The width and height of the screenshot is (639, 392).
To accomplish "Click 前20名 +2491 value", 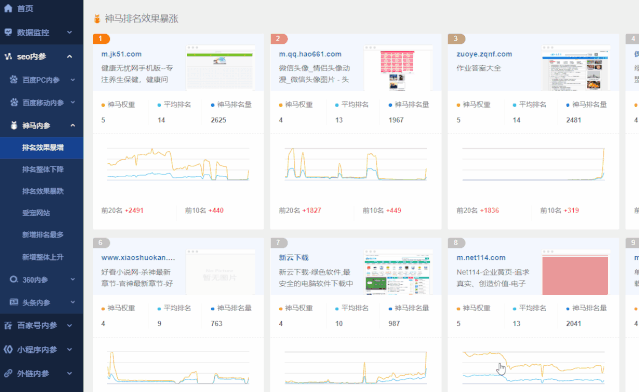I will click(x=134, y=210).
